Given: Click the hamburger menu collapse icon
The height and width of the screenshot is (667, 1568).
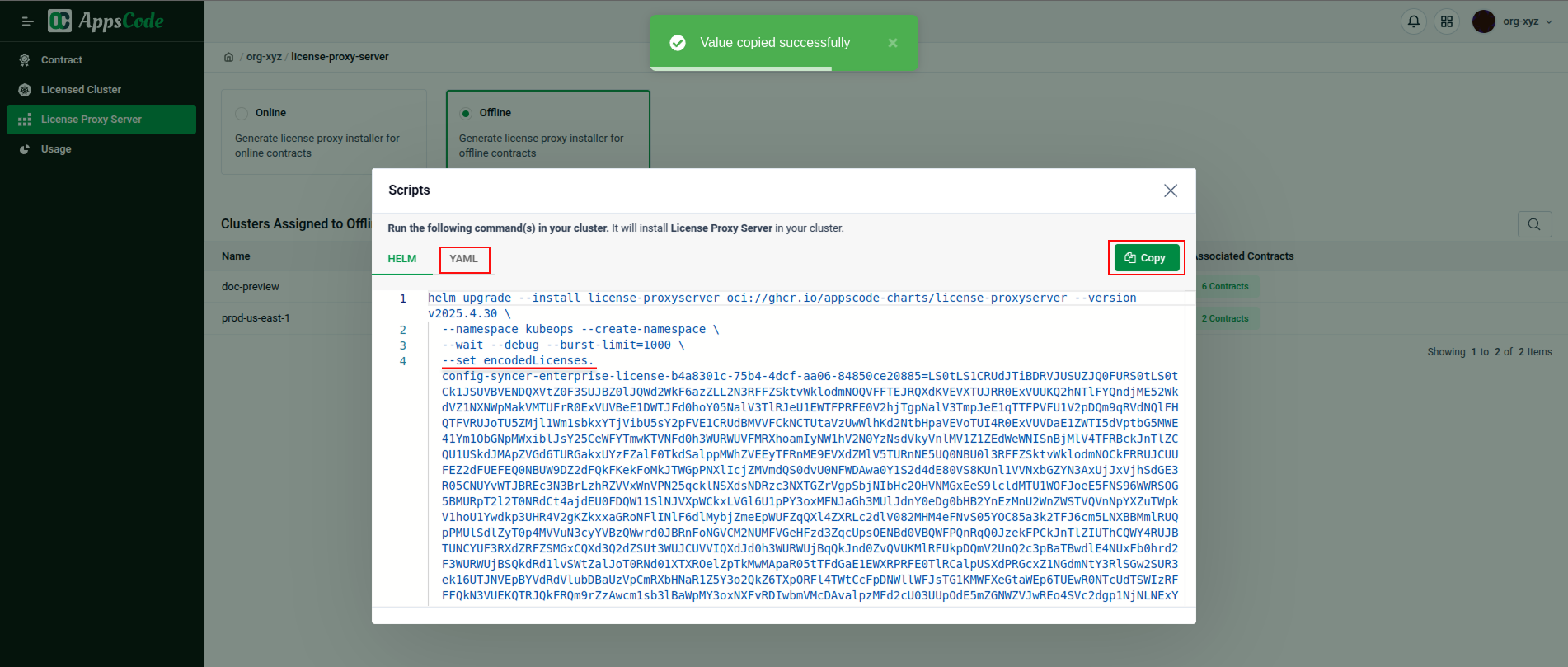Looking at the screenshot, I should tap(27, 21).
